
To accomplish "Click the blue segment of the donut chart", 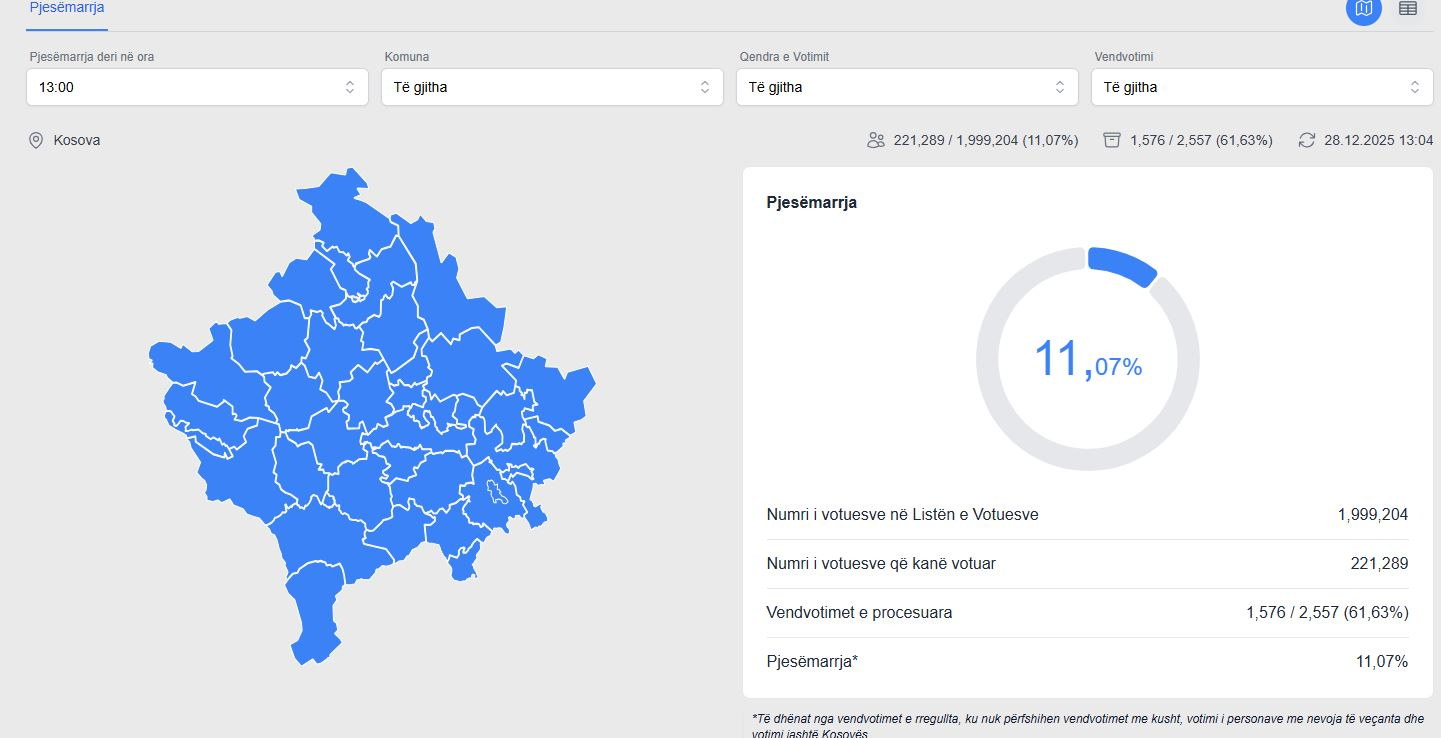I will tap(1122, 264).
